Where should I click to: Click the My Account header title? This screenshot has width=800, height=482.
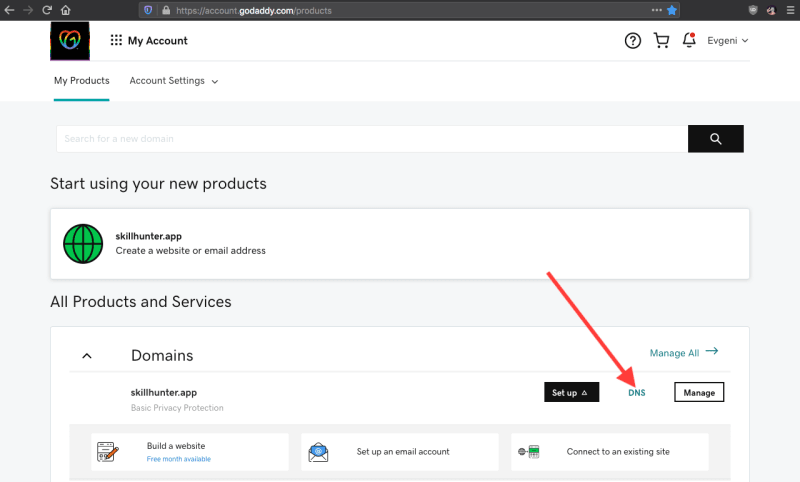(x=158, y=40)
